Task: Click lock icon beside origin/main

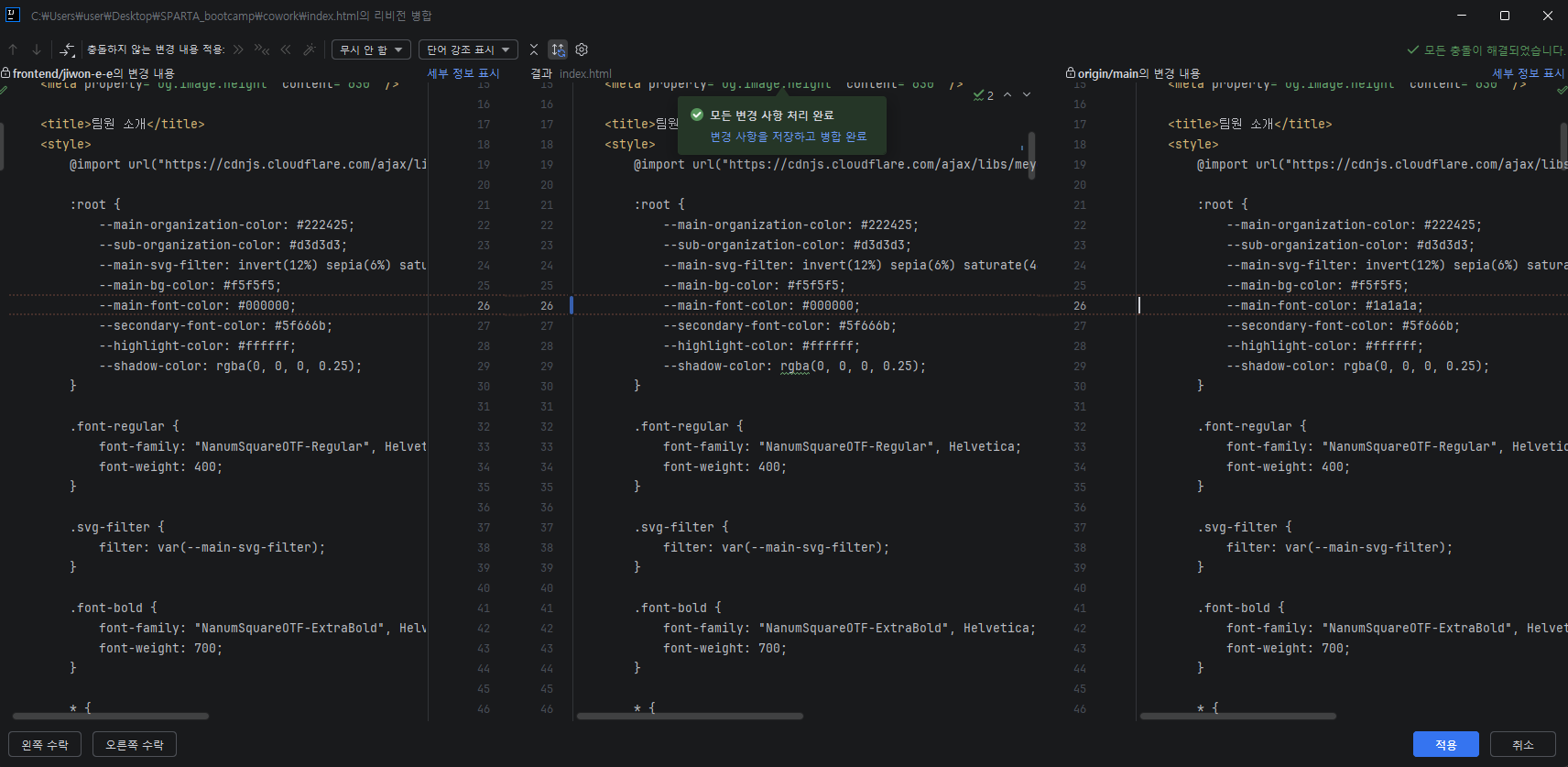Action: pyautogui.click(x=1071, y=73)
